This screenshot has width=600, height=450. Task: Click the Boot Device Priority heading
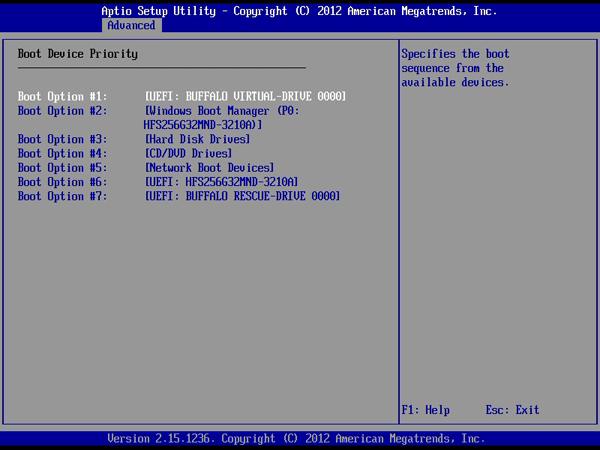78,54
